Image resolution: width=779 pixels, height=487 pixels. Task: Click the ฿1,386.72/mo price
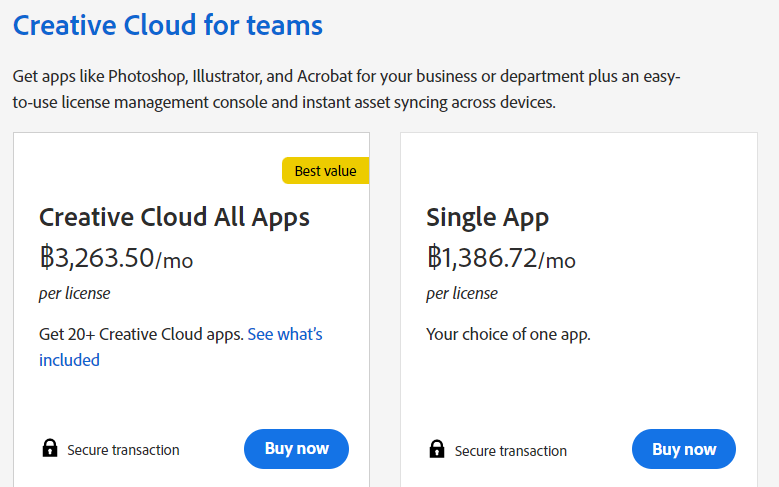click(x=501, y=258)
